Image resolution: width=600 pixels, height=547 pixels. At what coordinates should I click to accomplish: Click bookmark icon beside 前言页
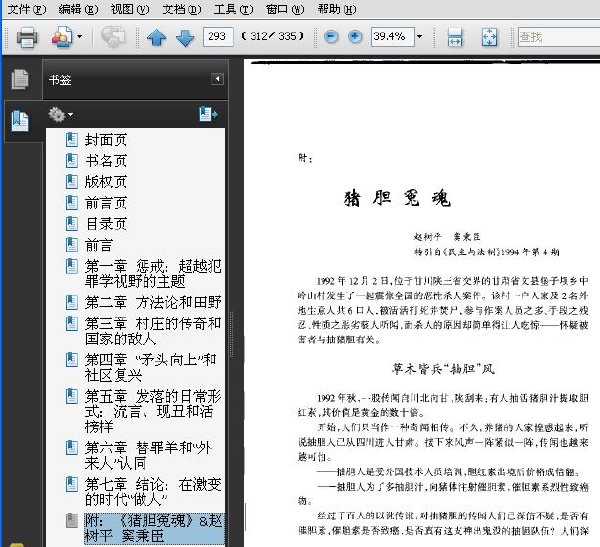coord(72,203)
